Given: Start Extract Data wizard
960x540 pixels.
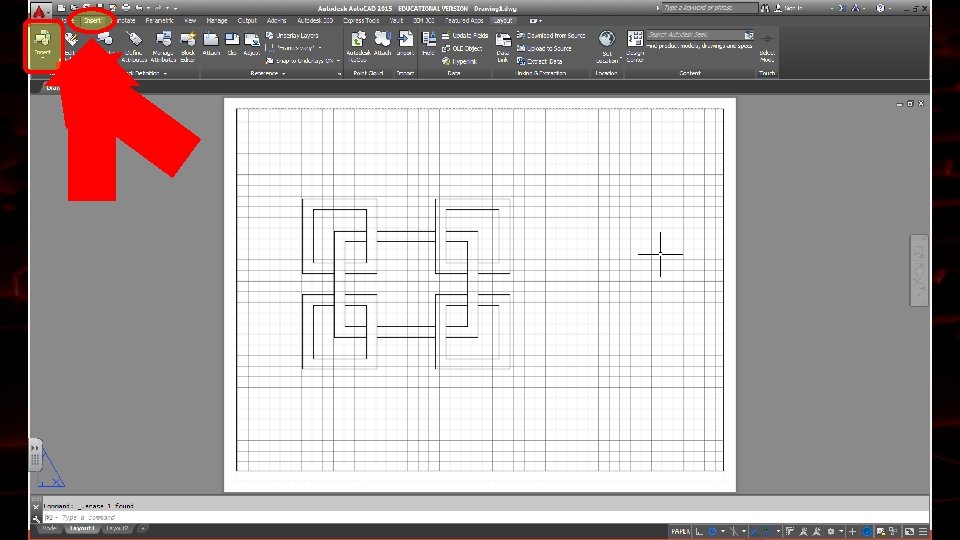Looking at the screenshot, I should coord(539,61).
